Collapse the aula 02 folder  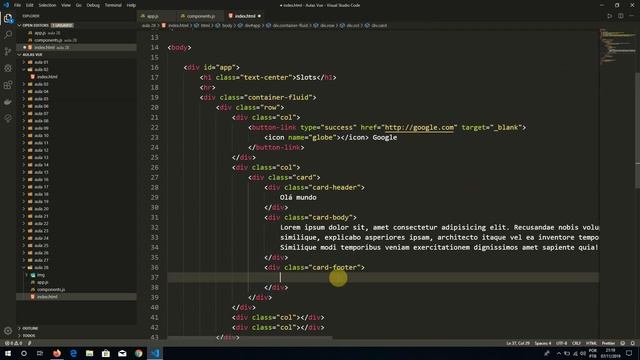click(41, 69)
